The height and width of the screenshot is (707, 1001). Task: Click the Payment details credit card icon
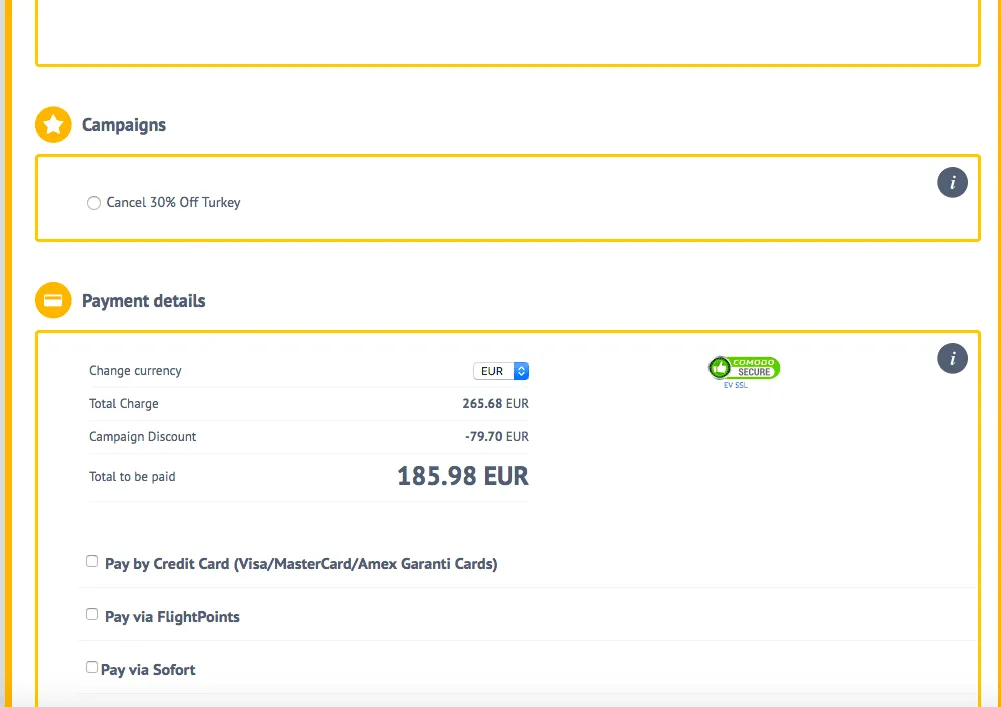(x=53, y=300)
